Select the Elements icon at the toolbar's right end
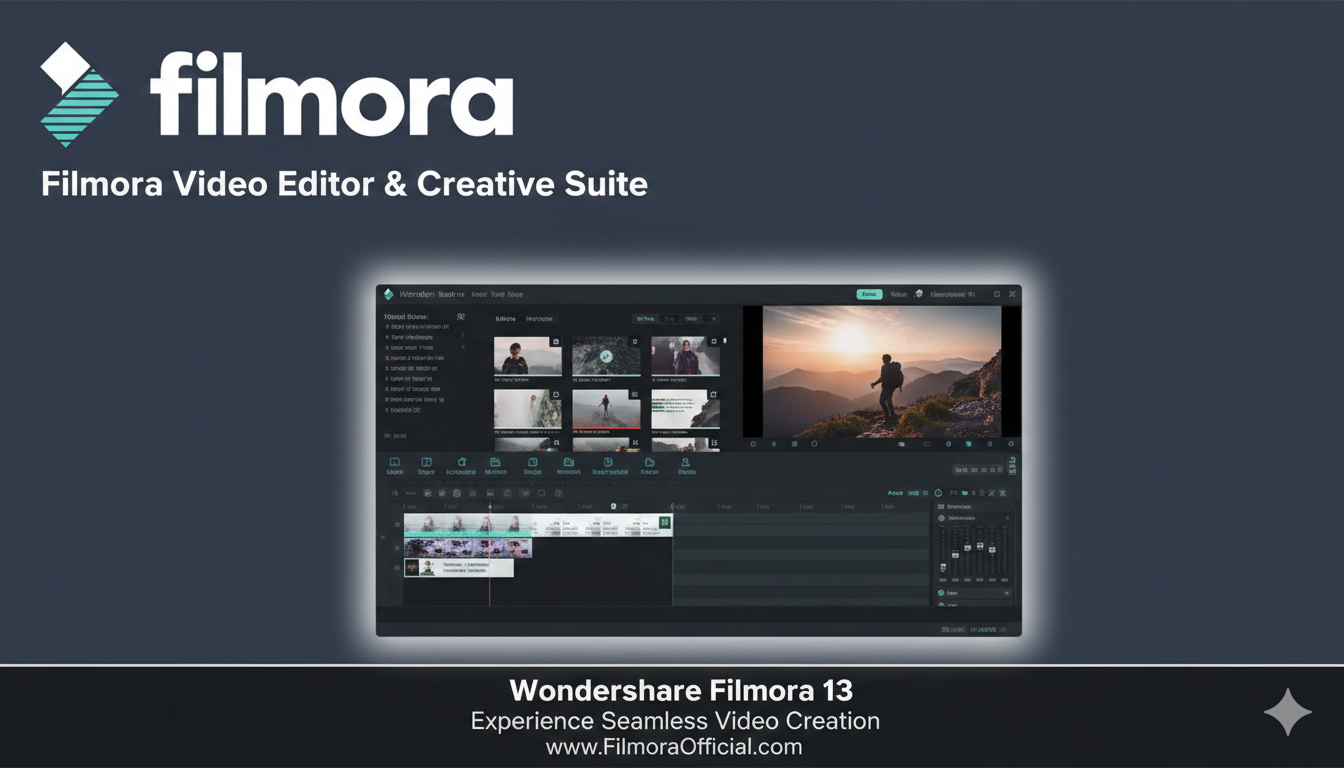The height and width of the screenshot is (768, 1344). coord(685,463)
